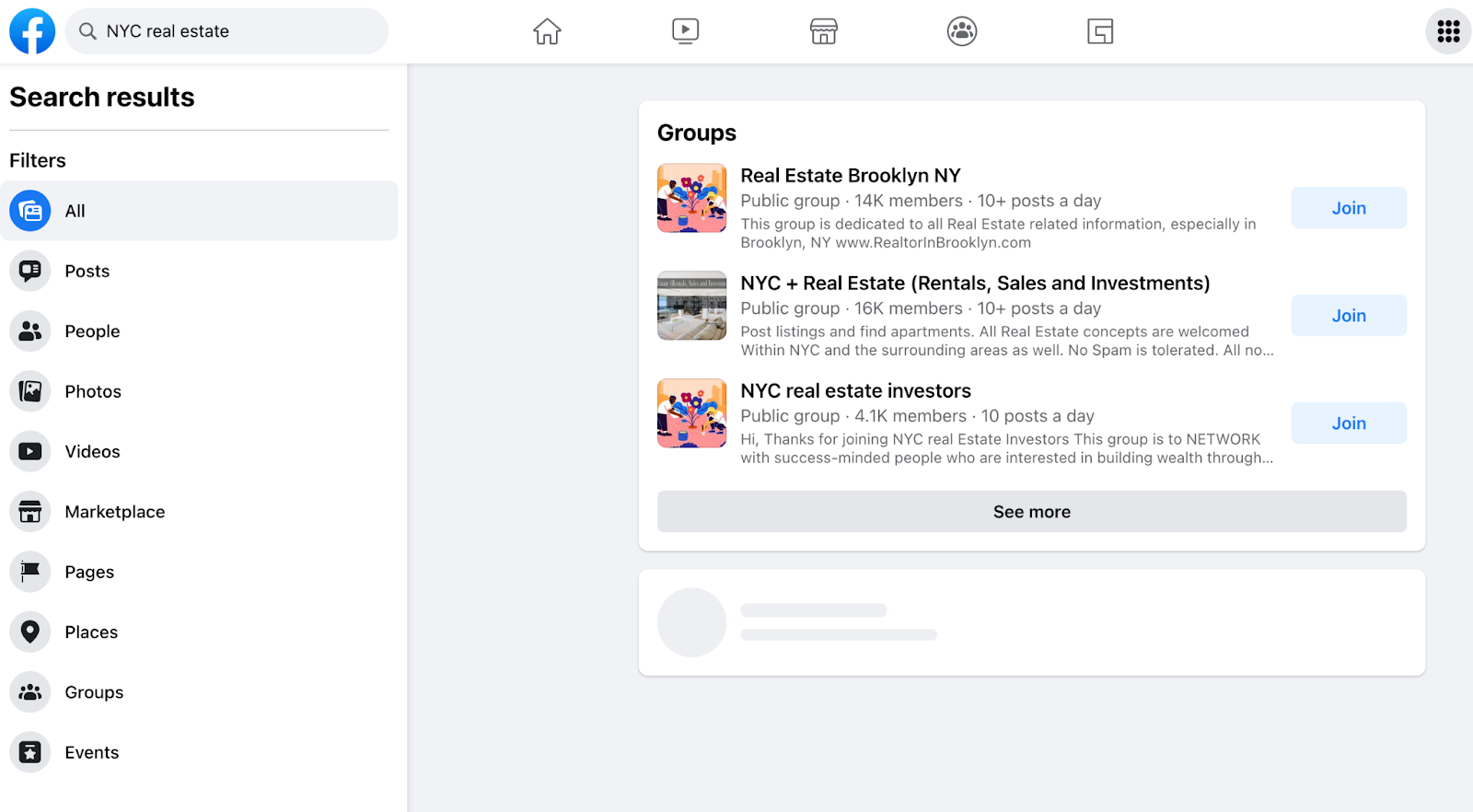This screenshot has width=1473, height=812.
Task: Select the All results filter
Action: pyautogui.click(x=74, y=210)
